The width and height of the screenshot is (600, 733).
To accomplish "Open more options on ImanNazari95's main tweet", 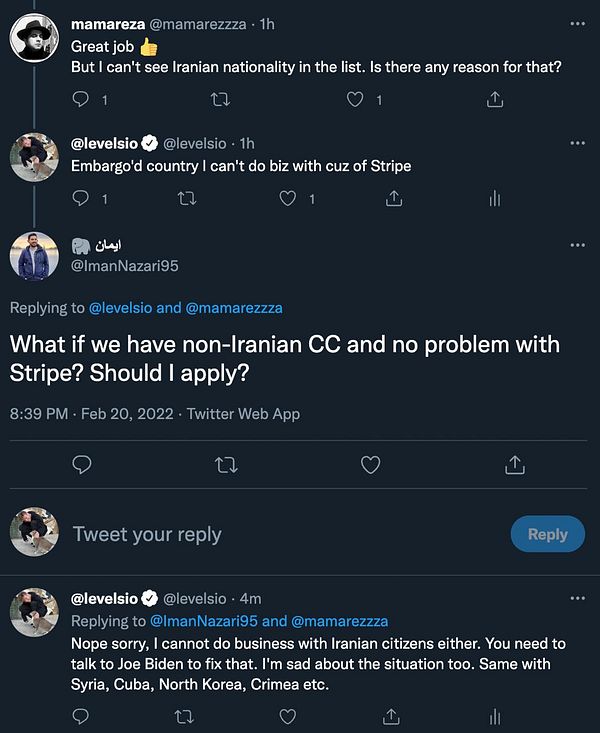I will tap(577, 245).
